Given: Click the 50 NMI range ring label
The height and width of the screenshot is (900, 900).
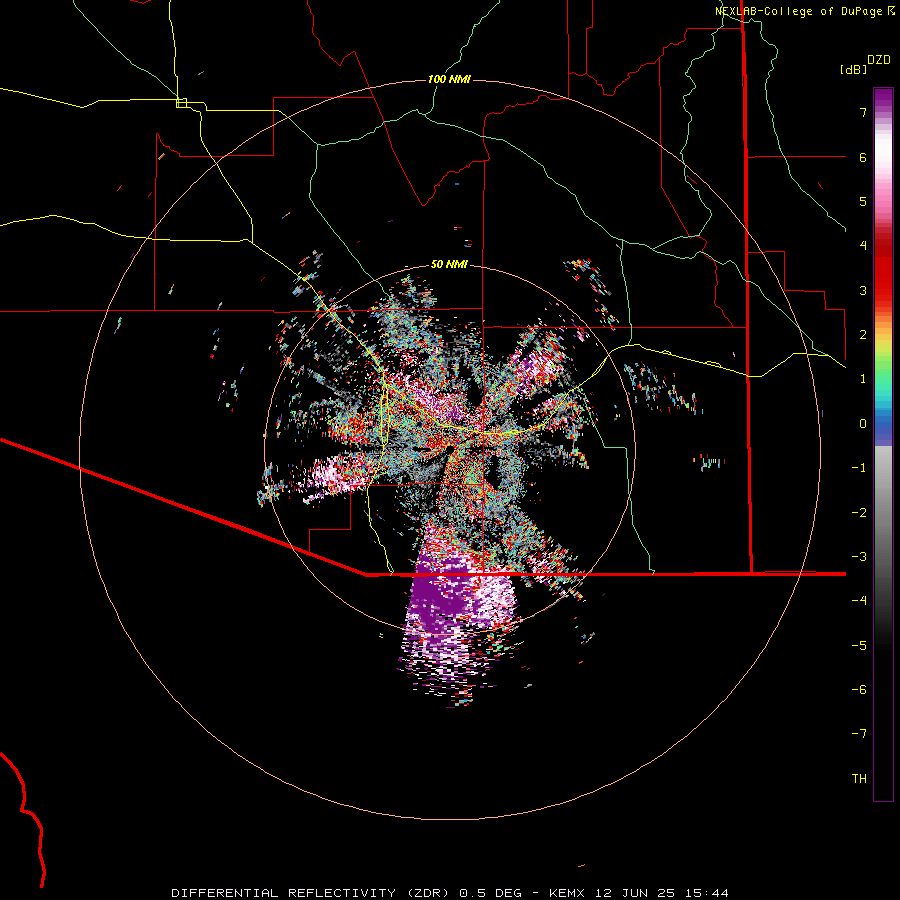Looking at the screenshot, I should 449,264.
